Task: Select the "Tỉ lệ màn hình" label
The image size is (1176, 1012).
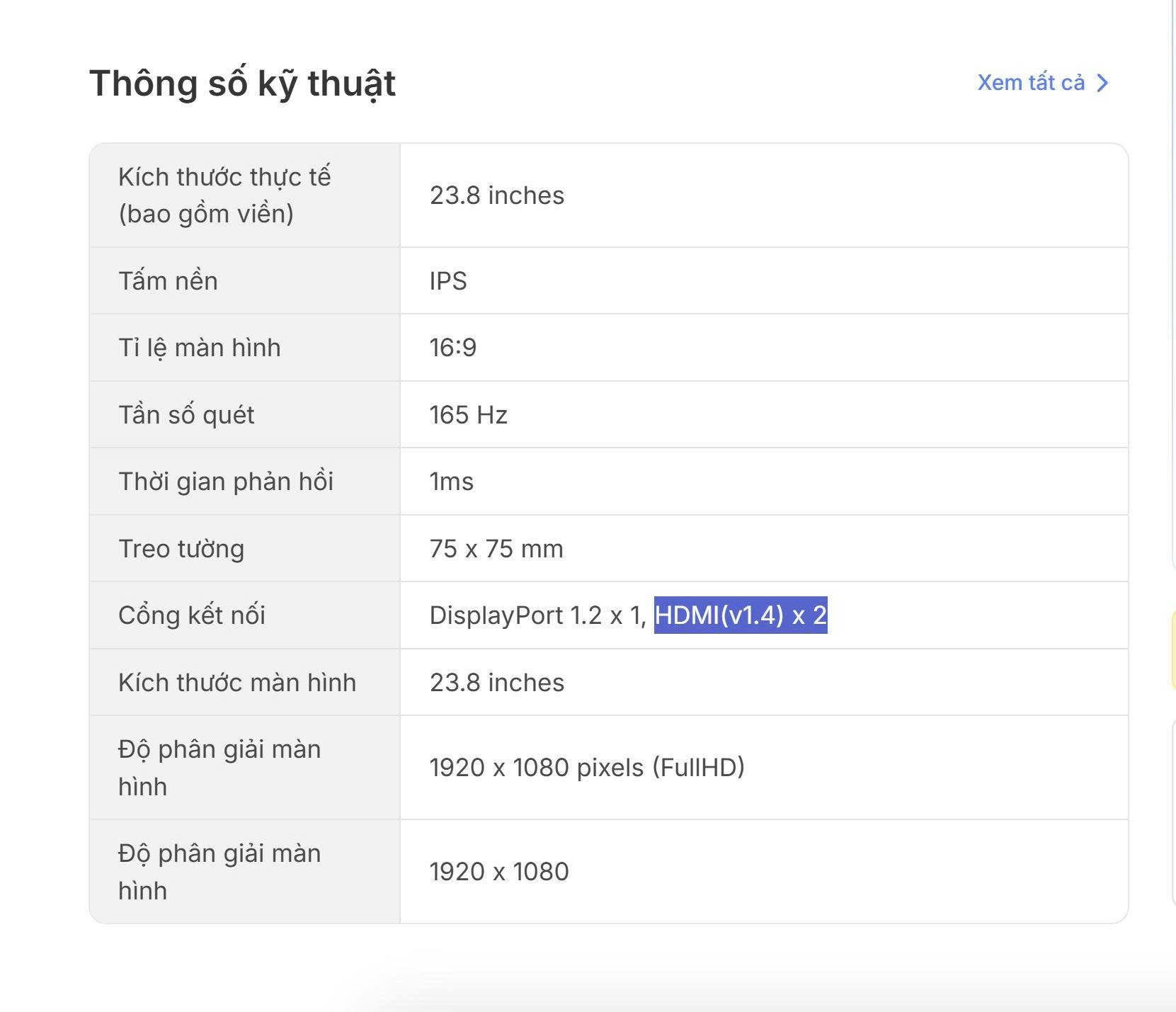Action: pos(199,348)
